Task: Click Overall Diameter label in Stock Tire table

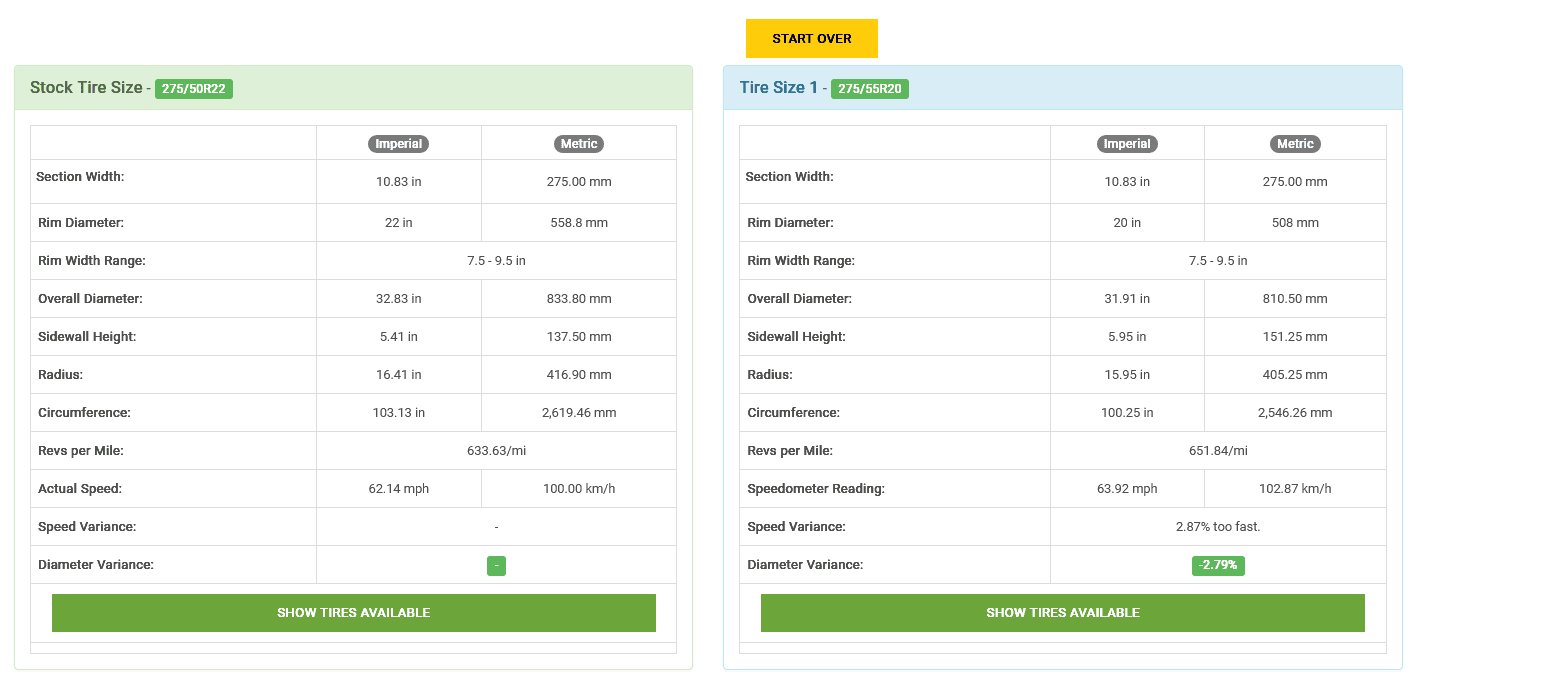Action: pos(90,299)
